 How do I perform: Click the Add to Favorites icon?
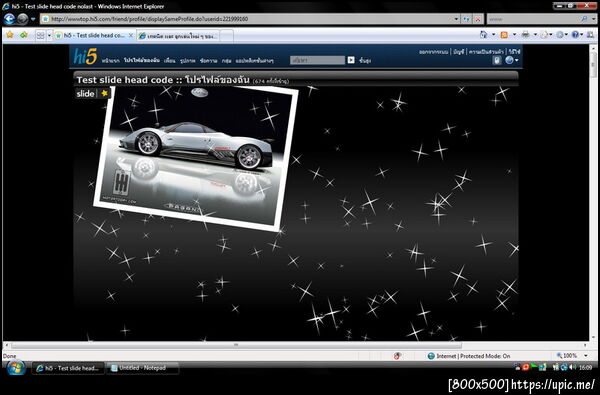click(24, 35)
